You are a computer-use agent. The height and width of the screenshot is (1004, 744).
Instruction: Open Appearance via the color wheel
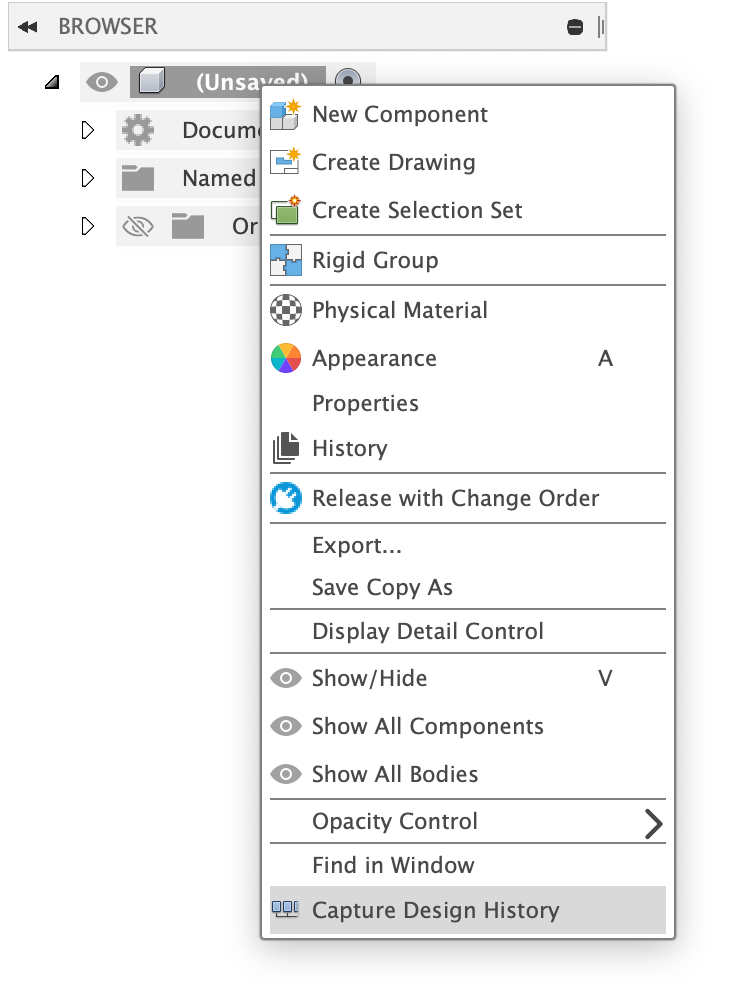pos(286,358)
